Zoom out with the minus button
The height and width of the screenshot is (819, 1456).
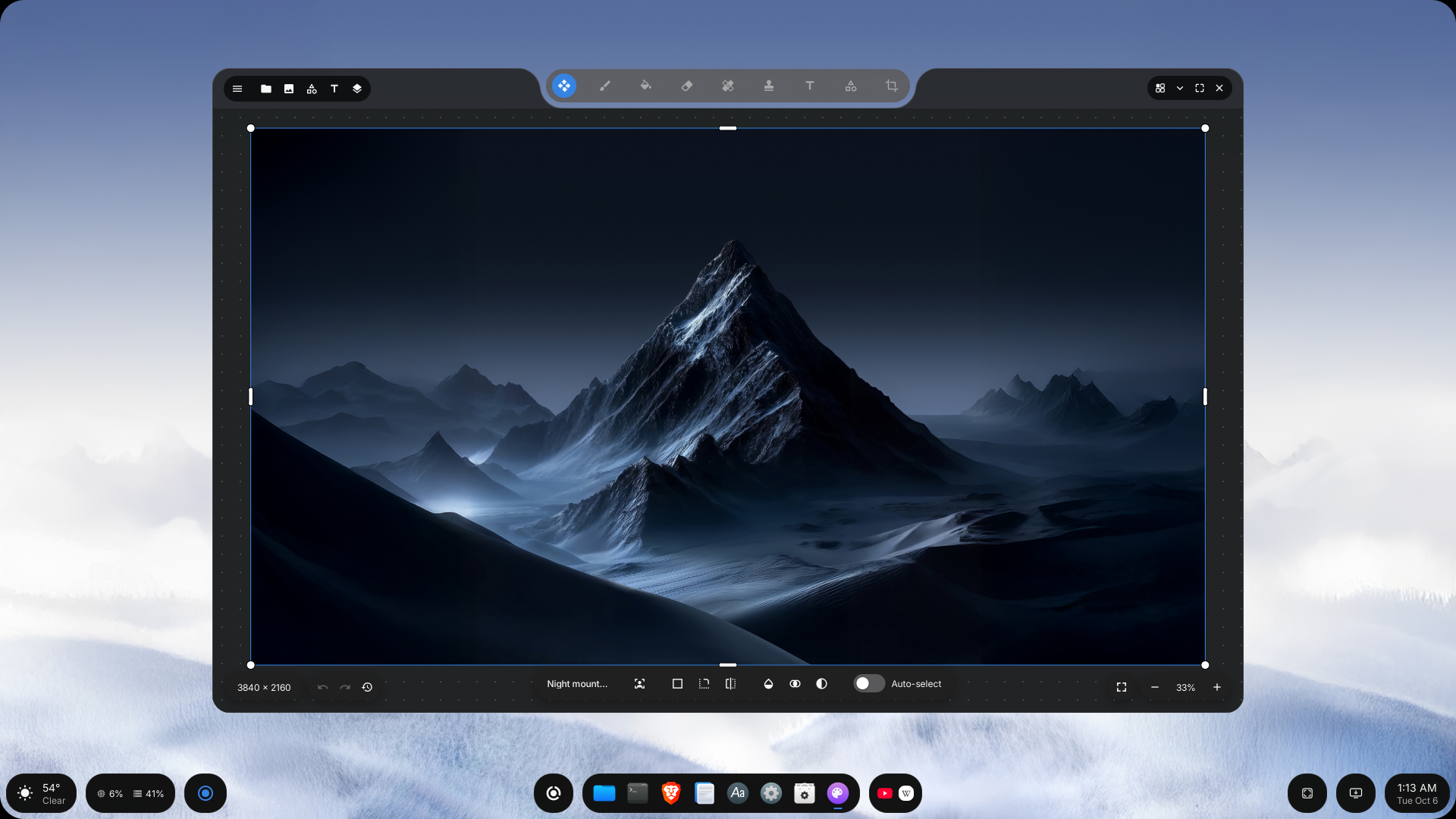[x=1155, y=688]
